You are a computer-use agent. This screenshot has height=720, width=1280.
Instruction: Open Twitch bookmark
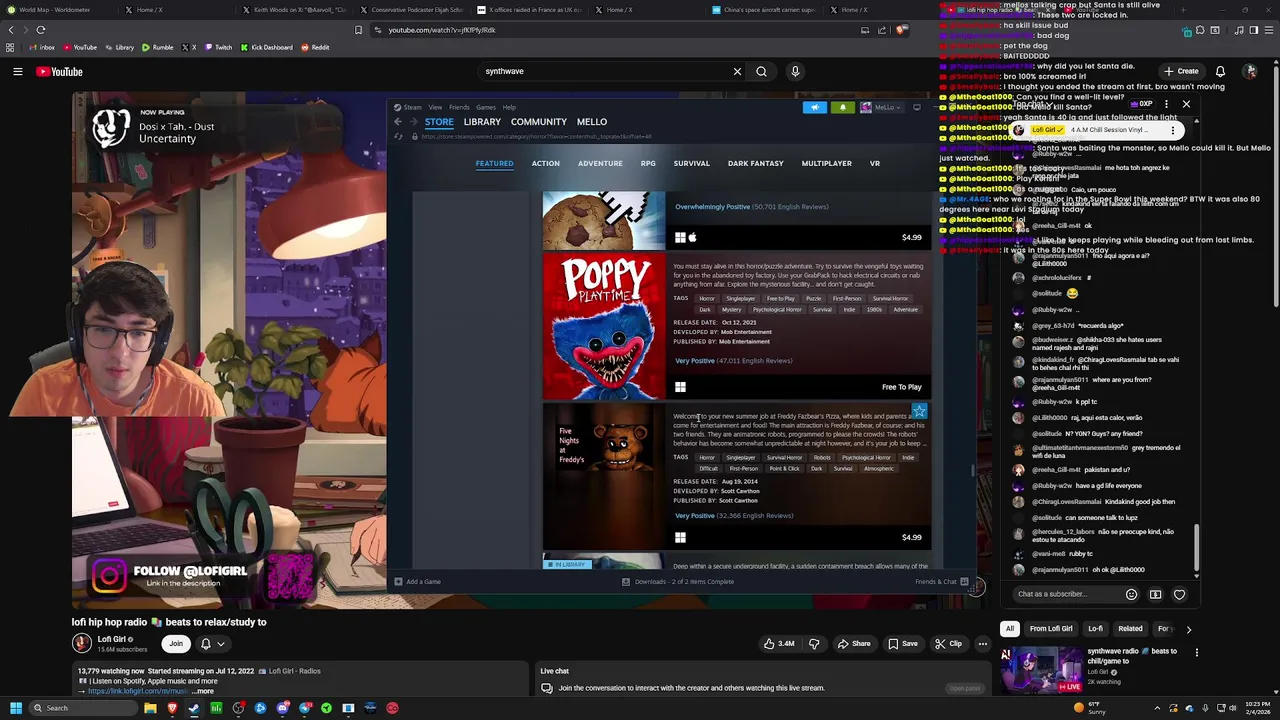(218, 47)
